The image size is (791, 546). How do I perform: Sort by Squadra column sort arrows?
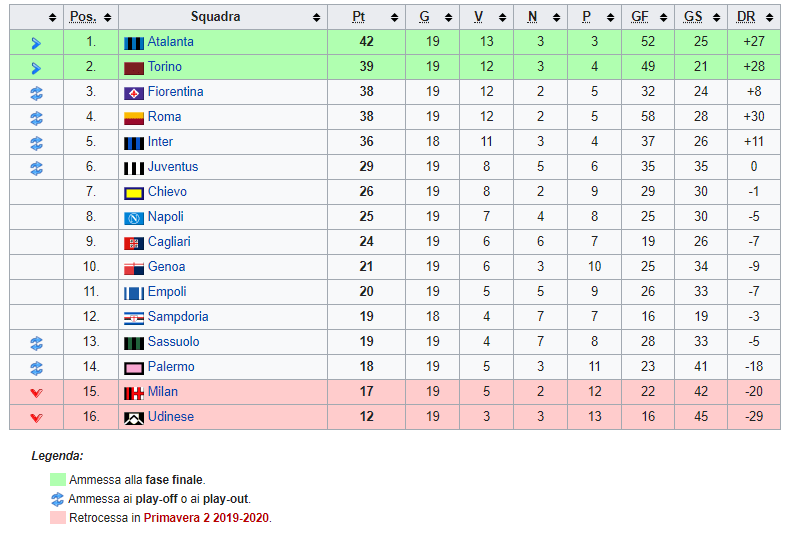(x=316, y=18)
